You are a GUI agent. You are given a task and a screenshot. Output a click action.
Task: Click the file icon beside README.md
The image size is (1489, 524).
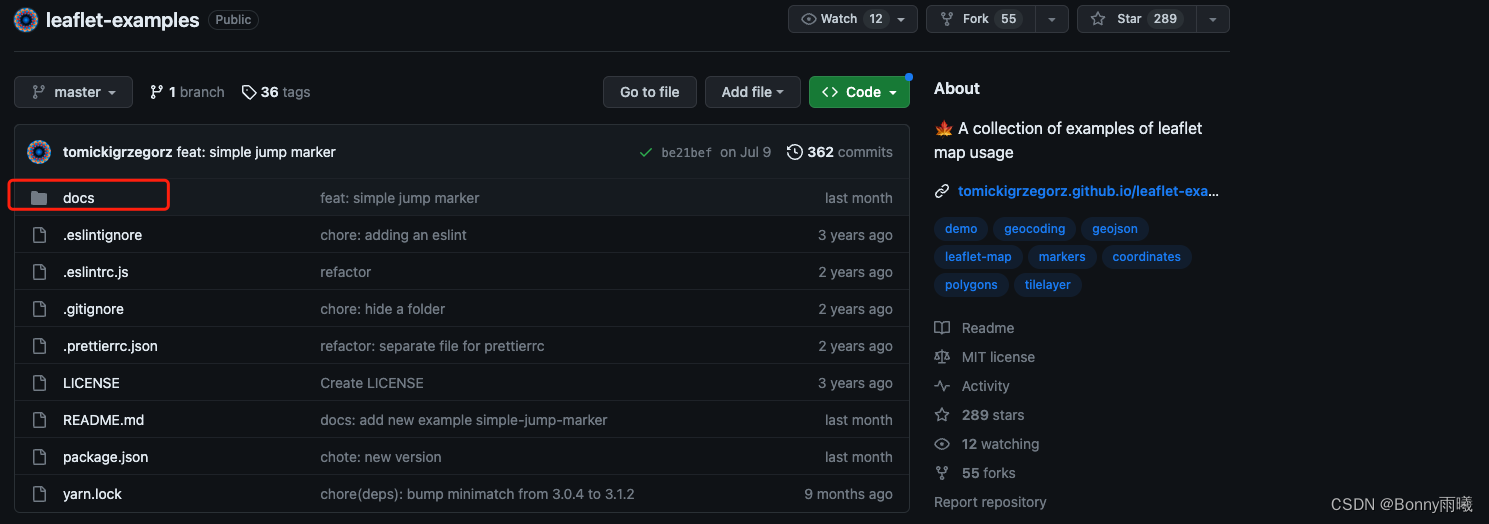[39, 420]
